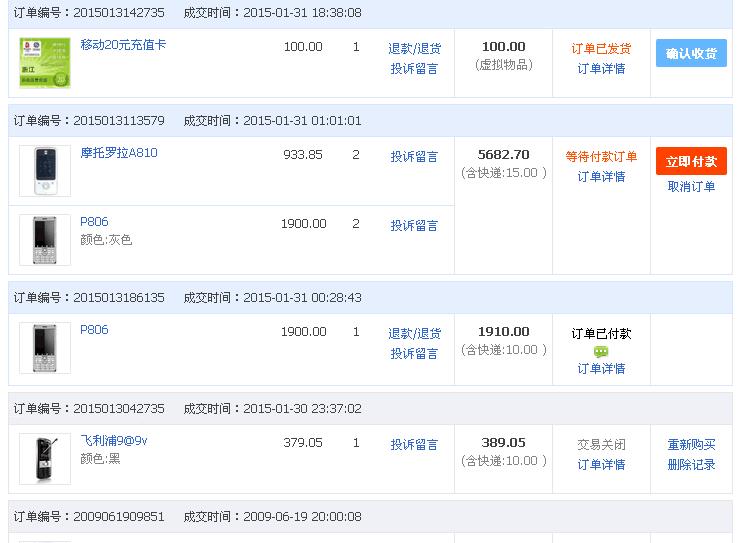The height and width of the screenshot is (543, 737).
Task: Click the P806 thumbnail in order 2015013186135
Action: click(45, 348)
